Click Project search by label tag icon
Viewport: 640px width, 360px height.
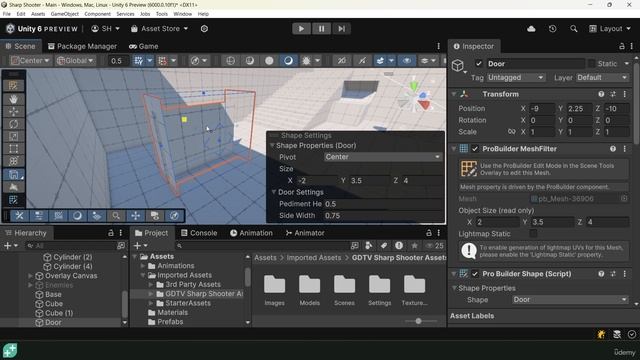pyautogui.click(x=384, y=245)
